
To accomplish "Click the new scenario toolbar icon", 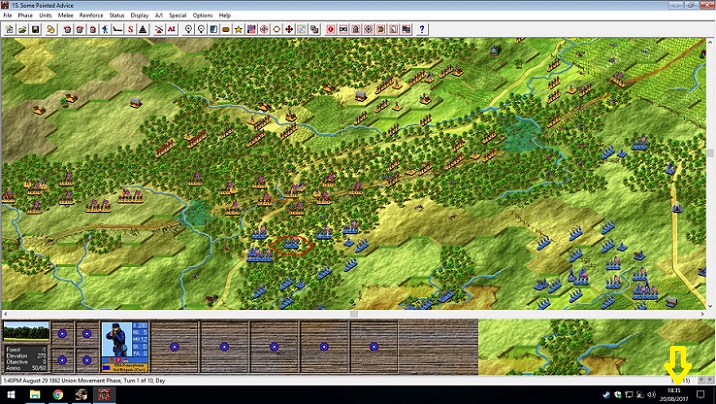I will 10,30.
